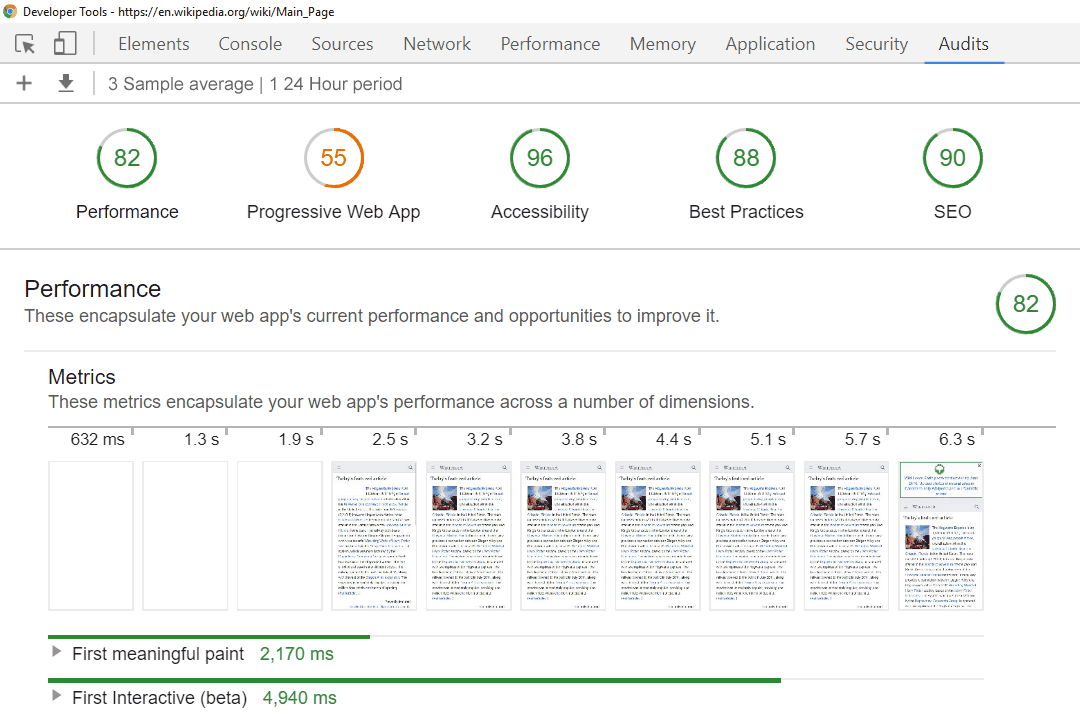The image size is (1080, 715).
Task: Click the Progressive Web App label
Action: coord(333,212)
